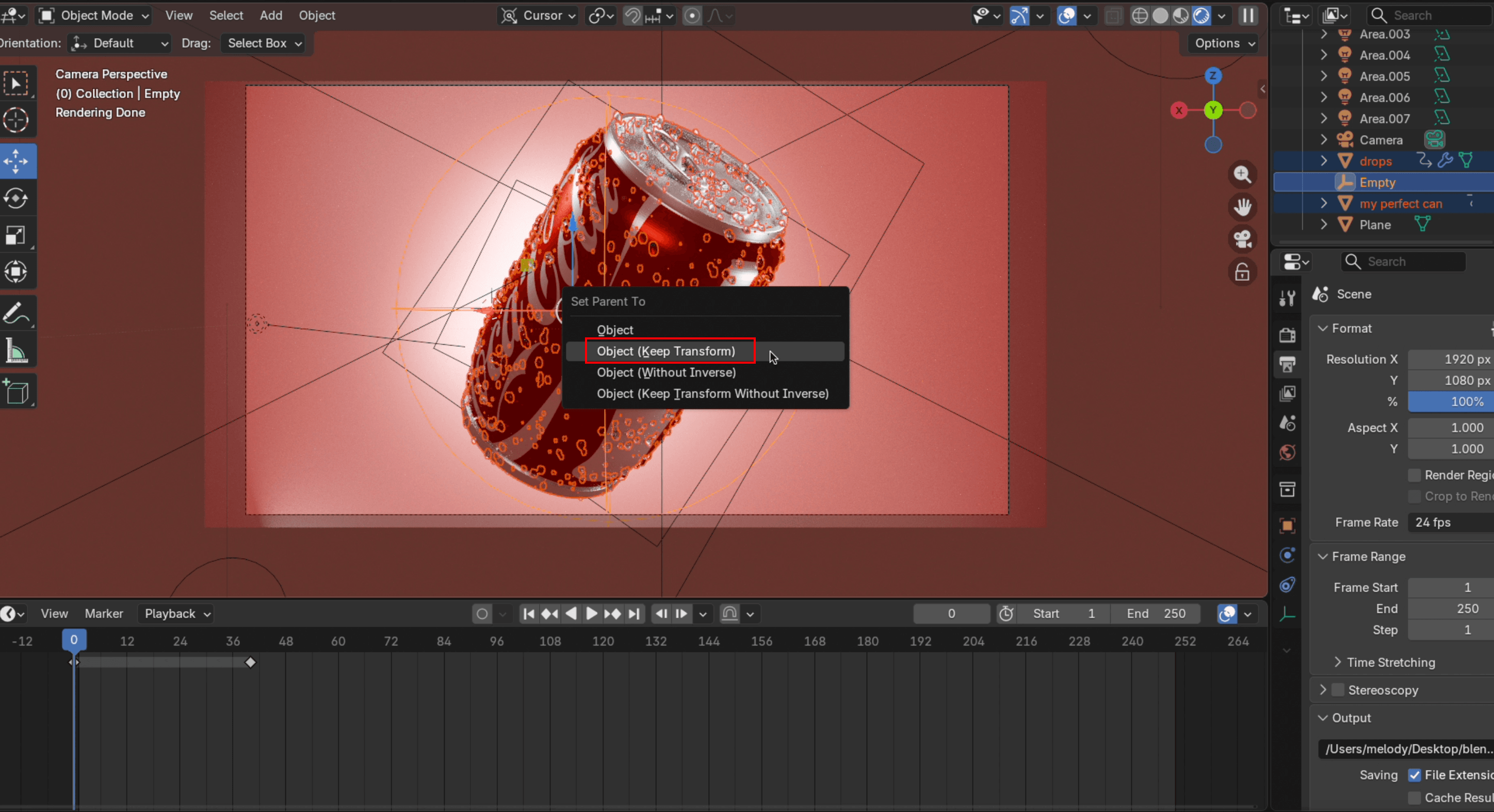This screenshot has height=812, width=1494.
Task: Open the Tool properties tab
Action: pyautogui.click(x=1287, y=298)
